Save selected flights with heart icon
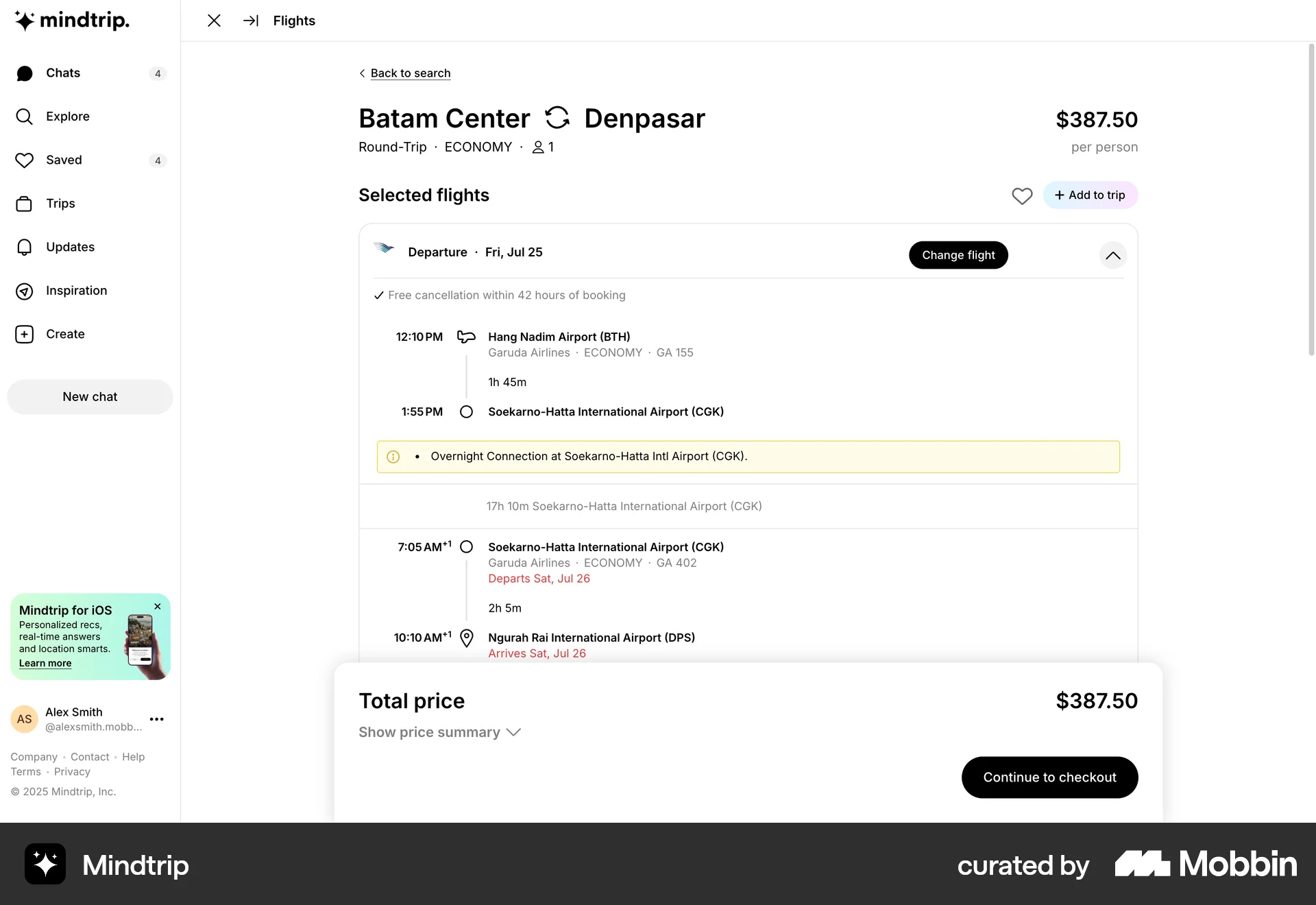Viewport: 1316px width, 905px height. pos(1022,196)
